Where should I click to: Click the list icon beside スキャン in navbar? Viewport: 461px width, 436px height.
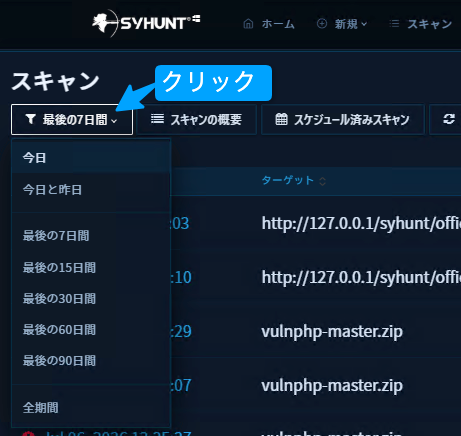394,23
